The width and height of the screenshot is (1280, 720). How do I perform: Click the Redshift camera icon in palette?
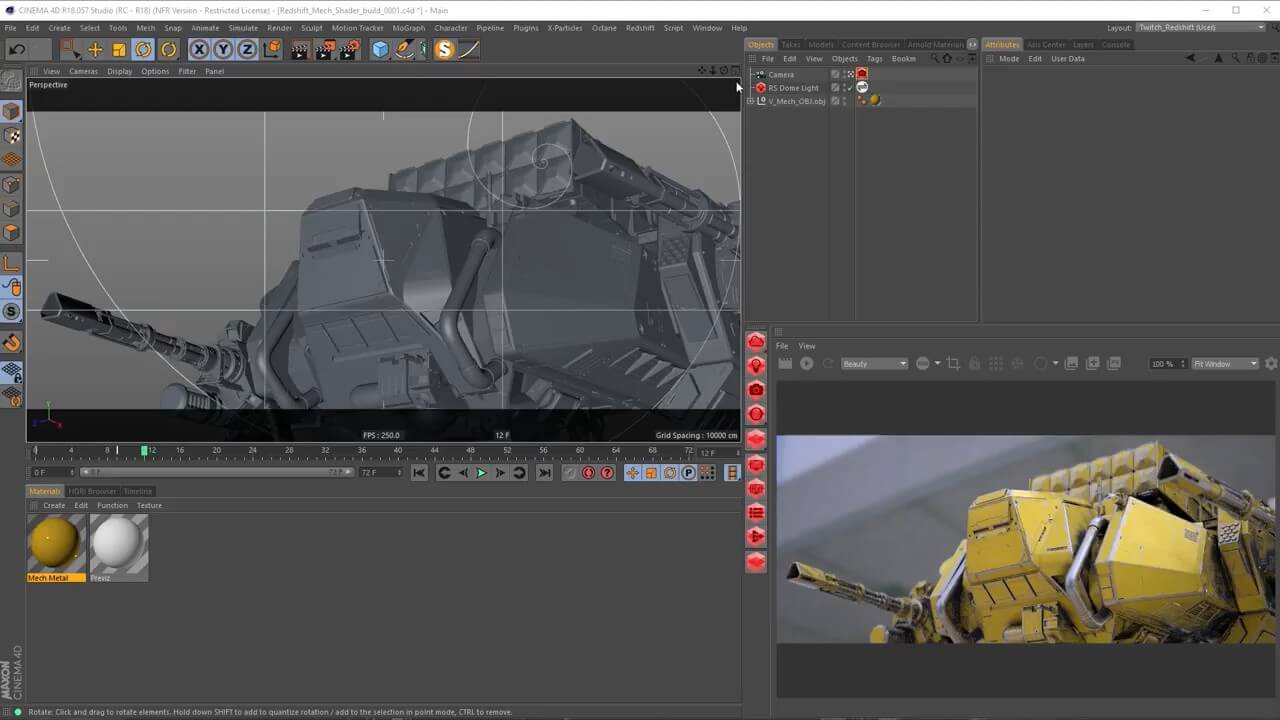pos(756,390)
